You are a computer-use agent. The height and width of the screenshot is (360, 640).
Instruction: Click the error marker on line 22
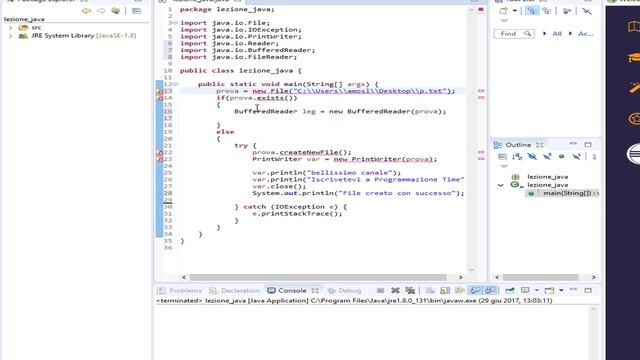pos(160,153)
